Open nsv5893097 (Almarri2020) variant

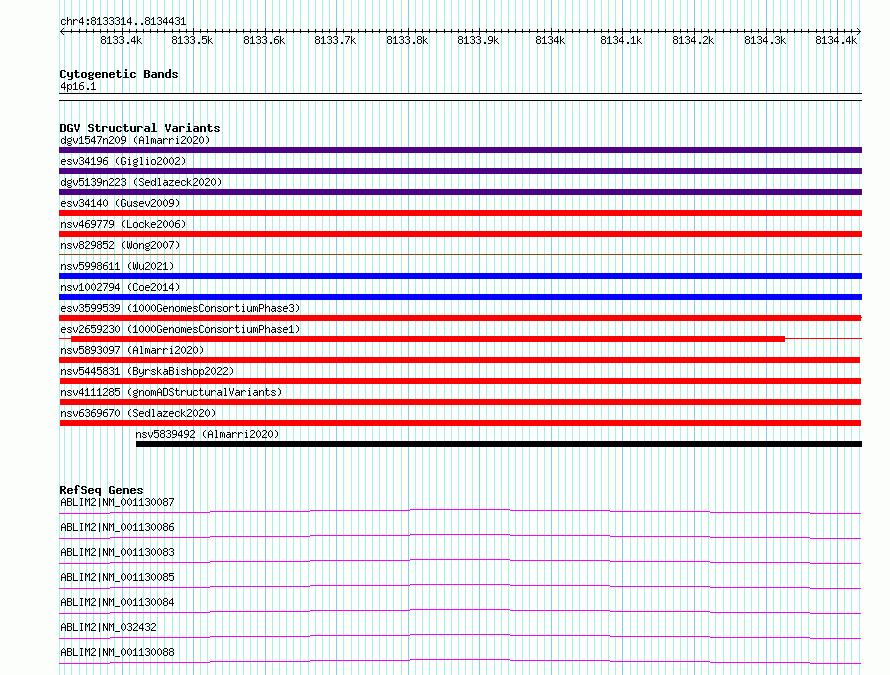click(x=132, y=350)
